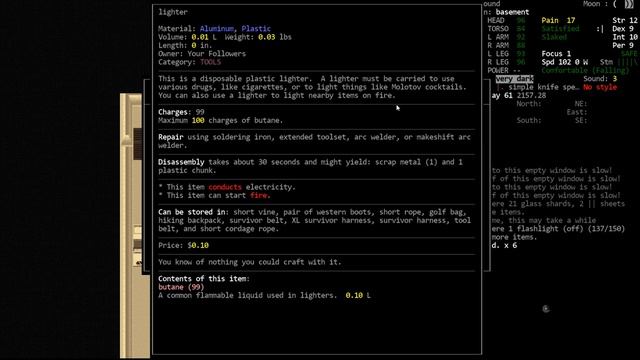640x360 pixels.
Task: Select the 'TOOLS' category text
Action: pyautogui.click(x=210, y=62)
